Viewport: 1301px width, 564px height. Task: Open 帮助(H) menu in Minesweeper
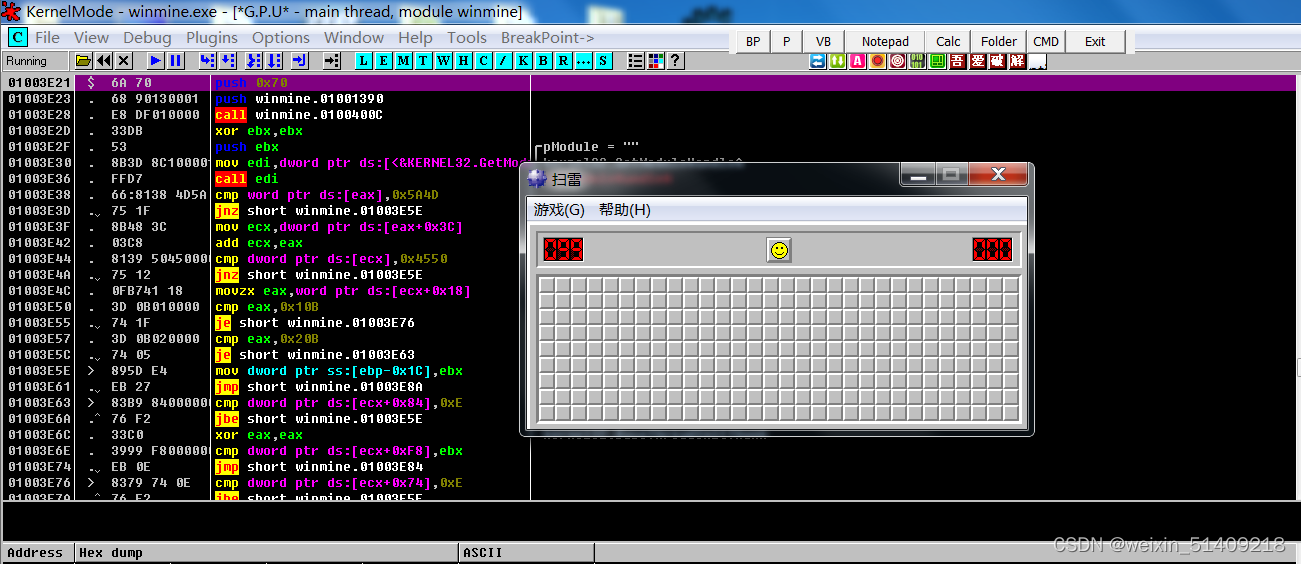[x=624, y=210]
